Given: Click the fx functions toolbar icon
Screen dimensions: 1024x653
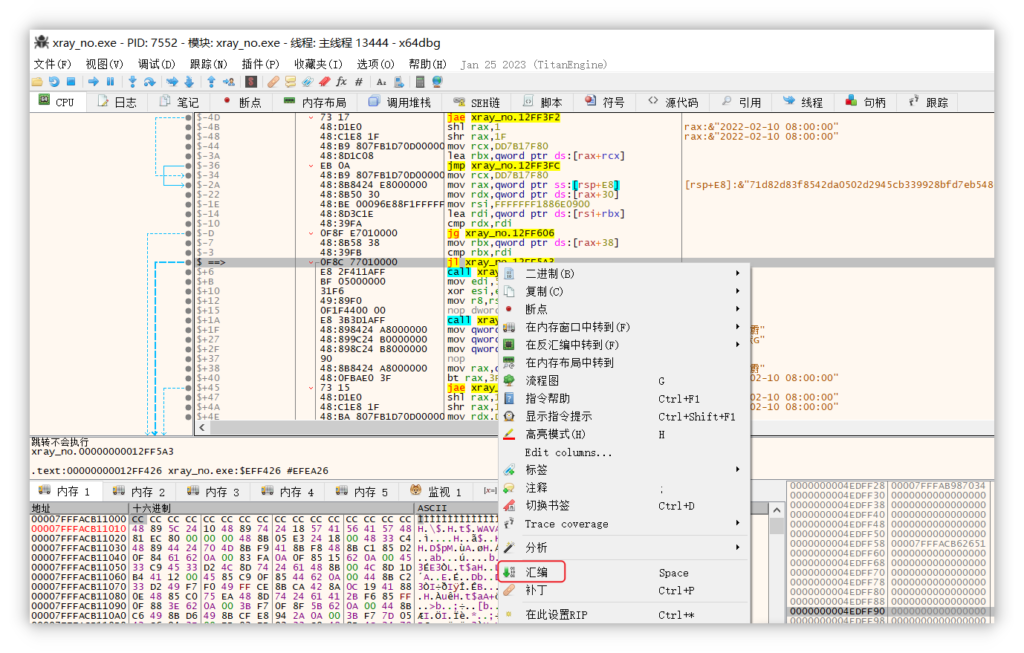Looking at the screenshot, I should click(x=342, y=82).
